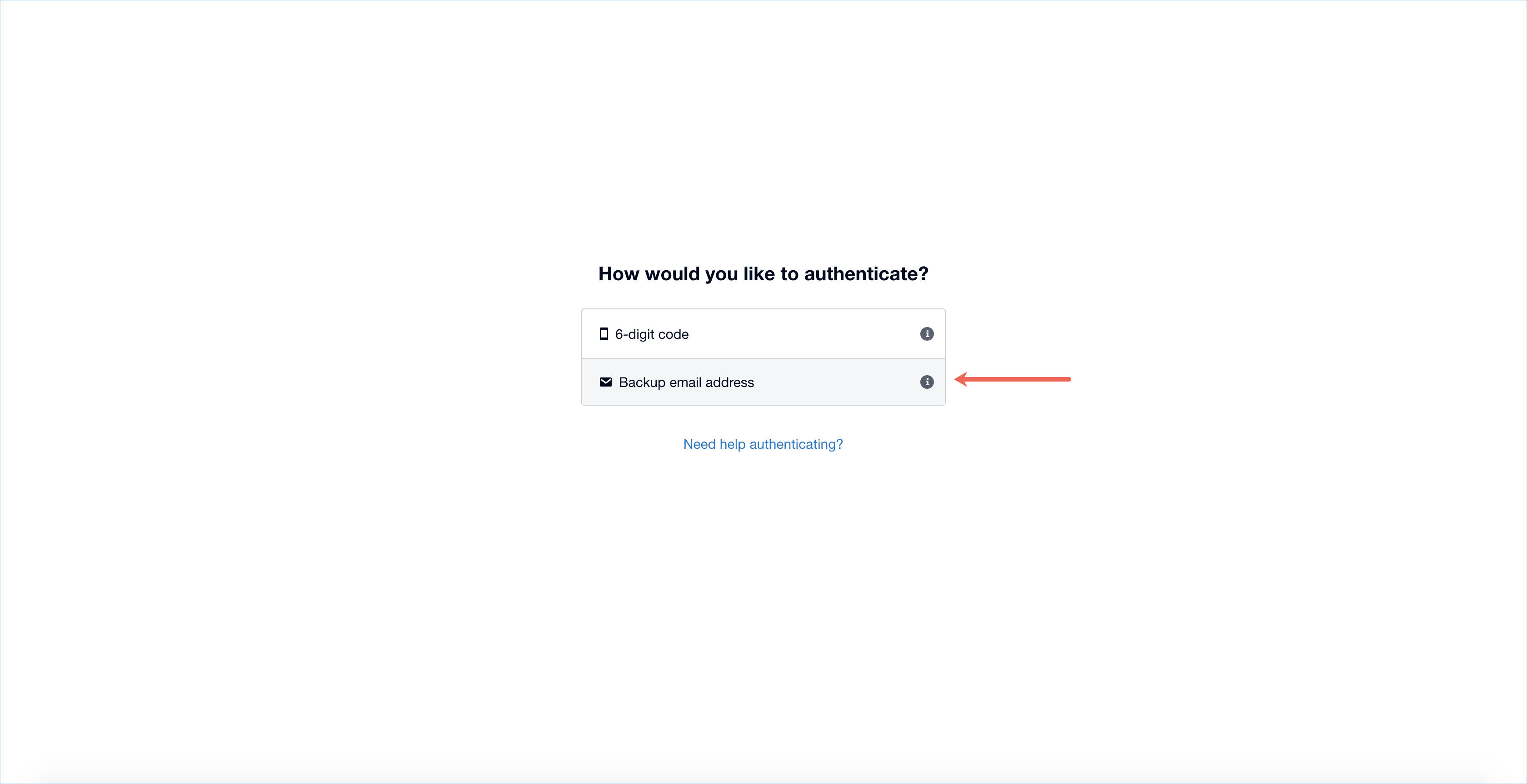Click the word "authenticate?" in the heading

866,274
